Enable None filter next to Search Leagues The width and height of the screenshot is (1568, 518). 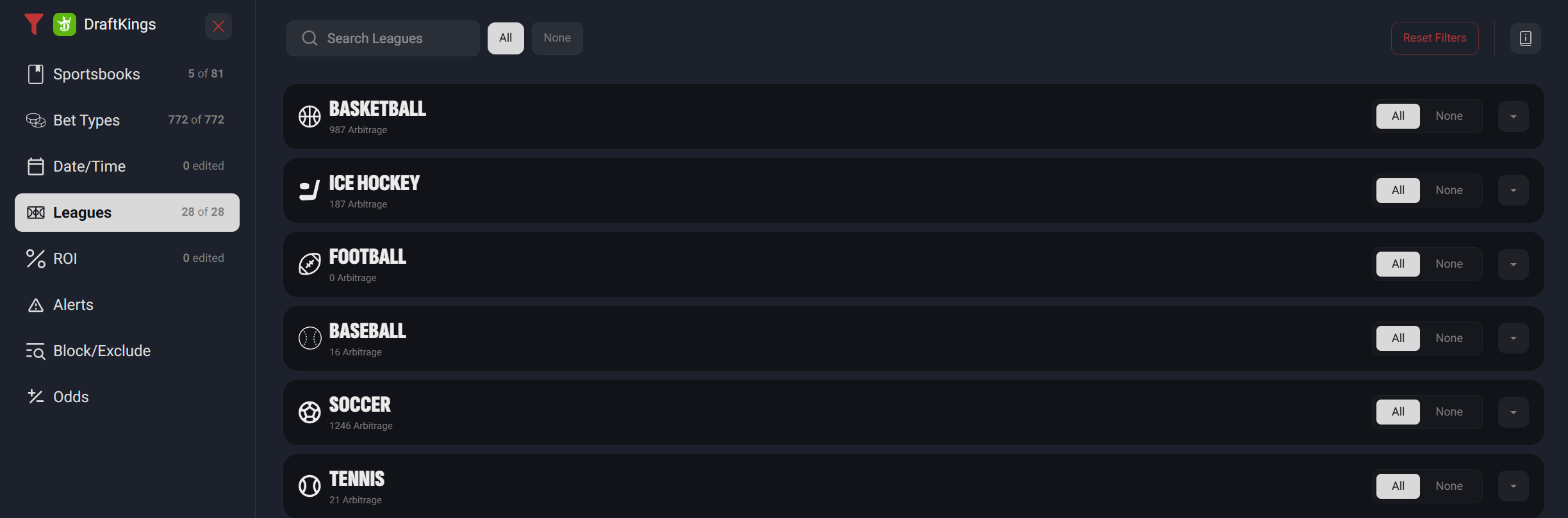point(557,38)
